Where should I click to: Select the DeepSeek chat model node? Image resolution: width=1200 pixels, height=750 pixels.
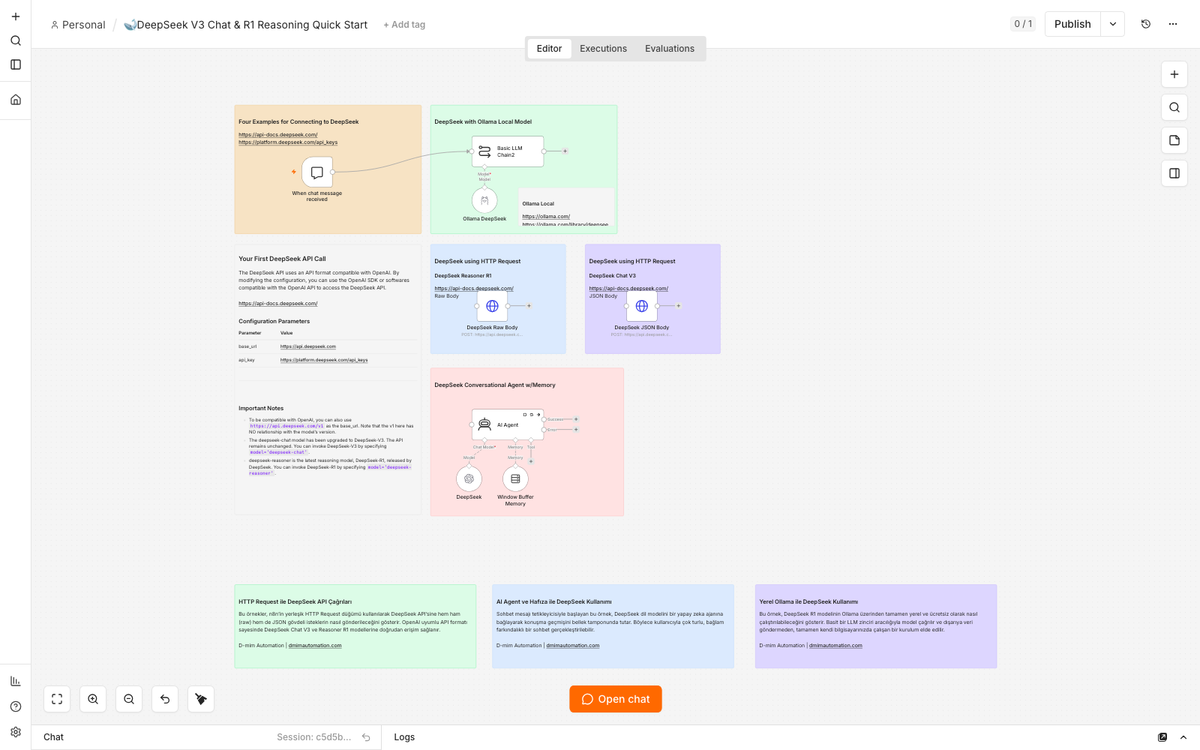469,479
